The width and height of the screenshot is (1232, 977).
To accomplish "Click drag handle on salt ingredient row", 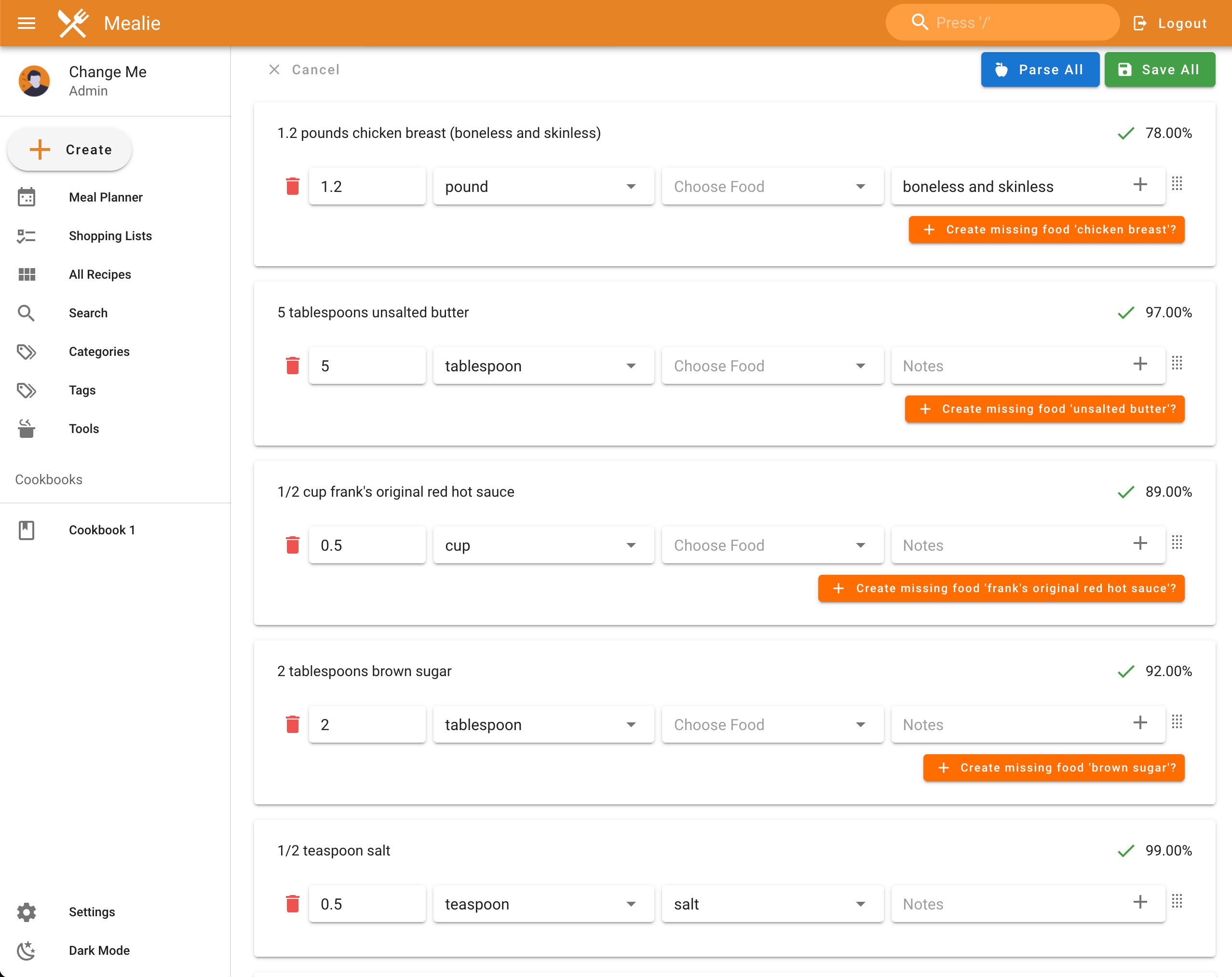I will click(1177, 902).
